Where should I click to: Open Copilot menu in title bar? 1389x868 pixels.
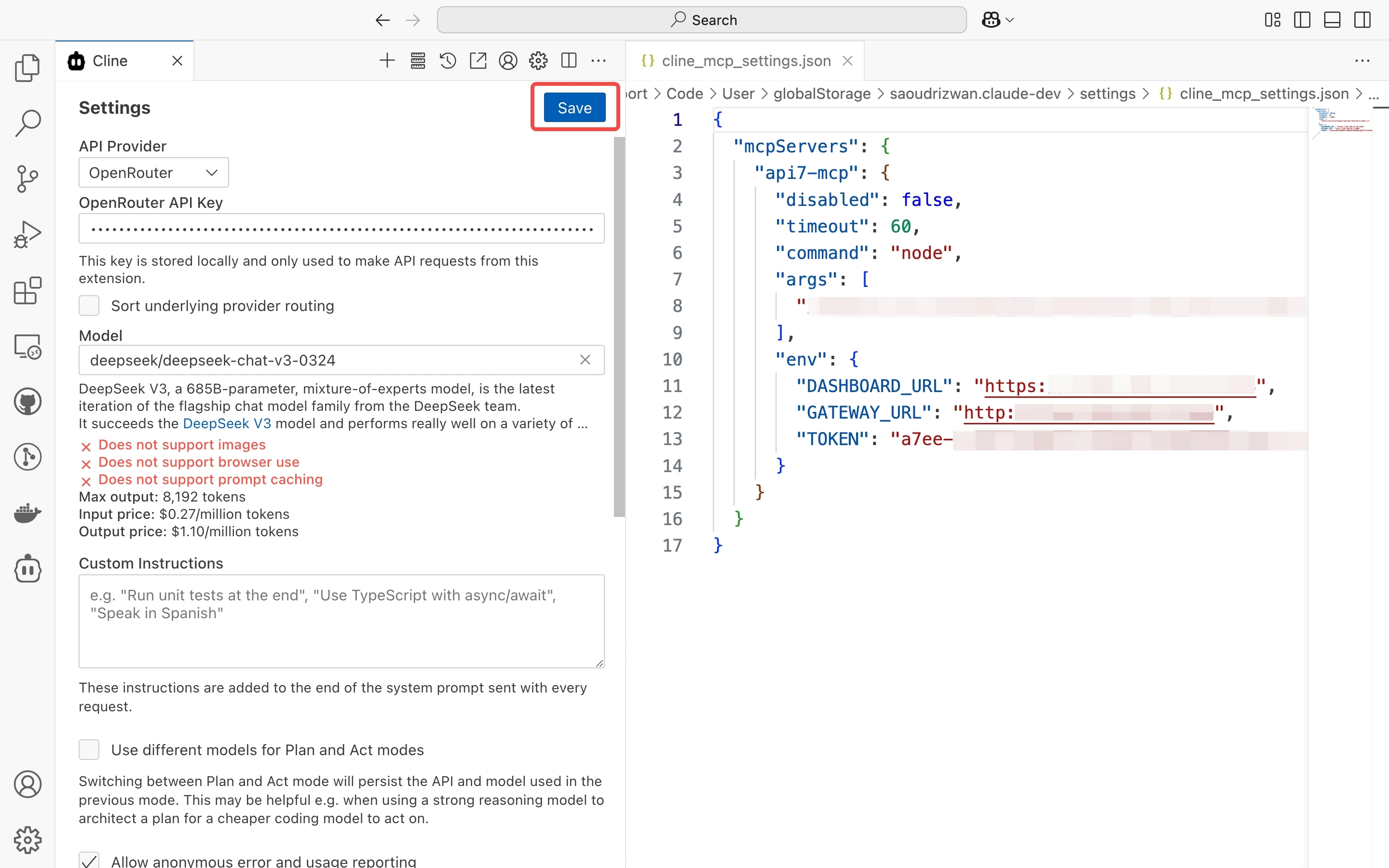click(997, 20)
